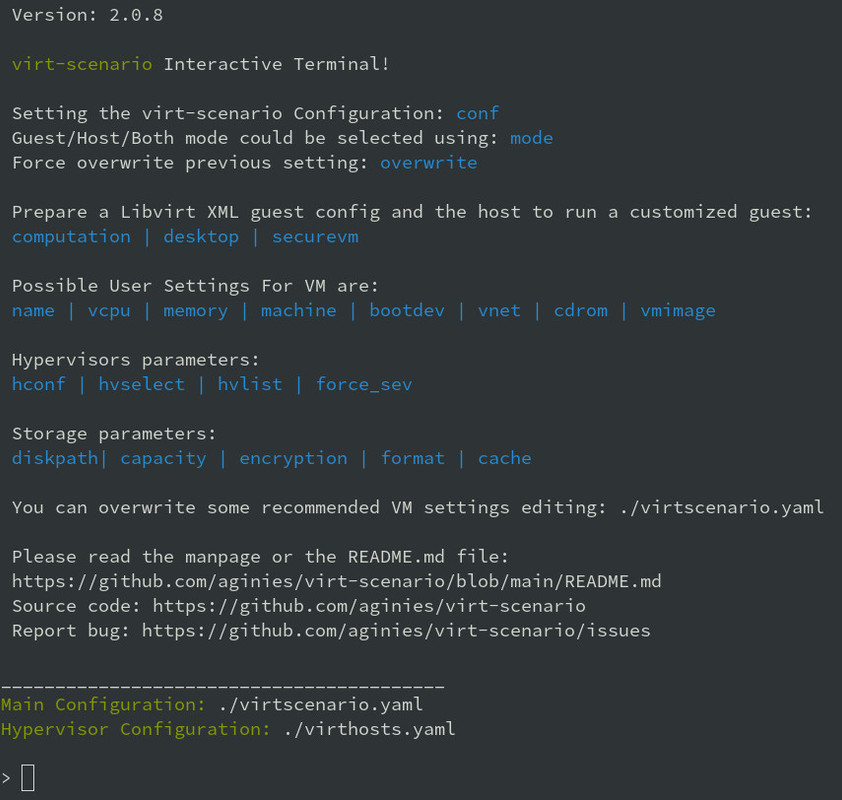842x800 pixels.
Task: Click the 'vmimage' setting keyword
Action: click(678, 310)
